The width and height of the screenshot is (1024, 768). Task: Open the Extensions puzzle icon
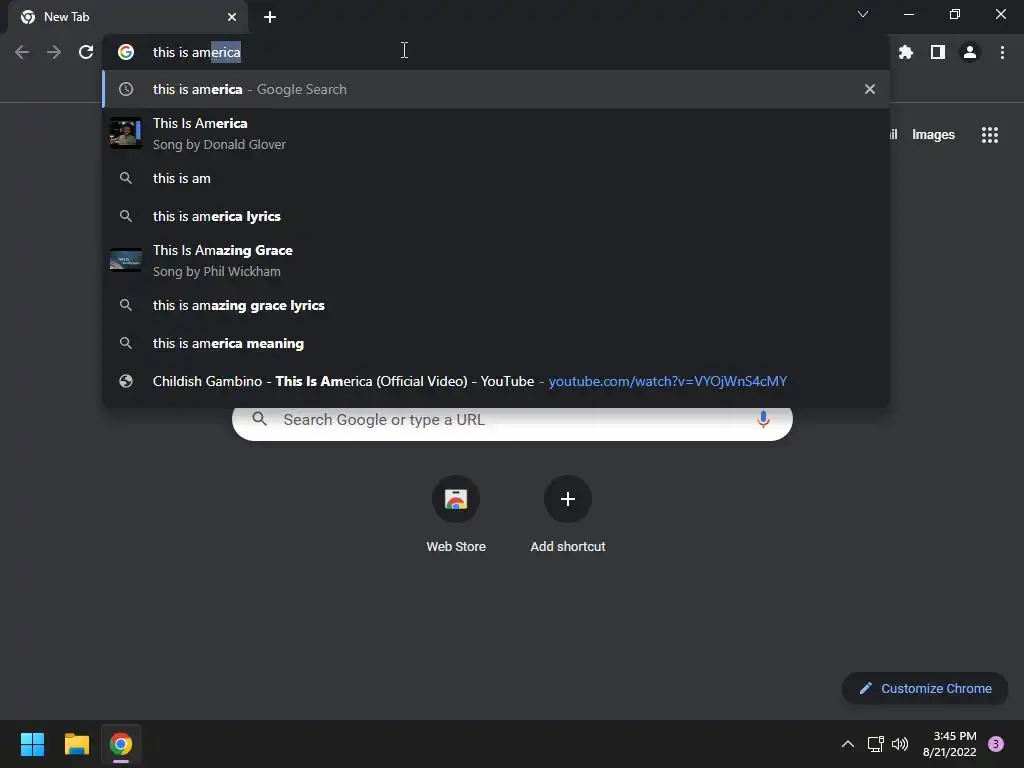click(x=906, y=52)
